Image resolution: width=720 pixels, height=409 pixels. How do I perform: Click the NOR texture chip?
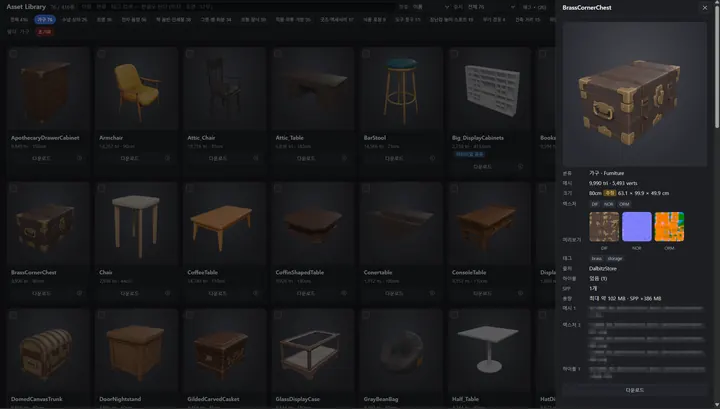(x=608, y=204)
